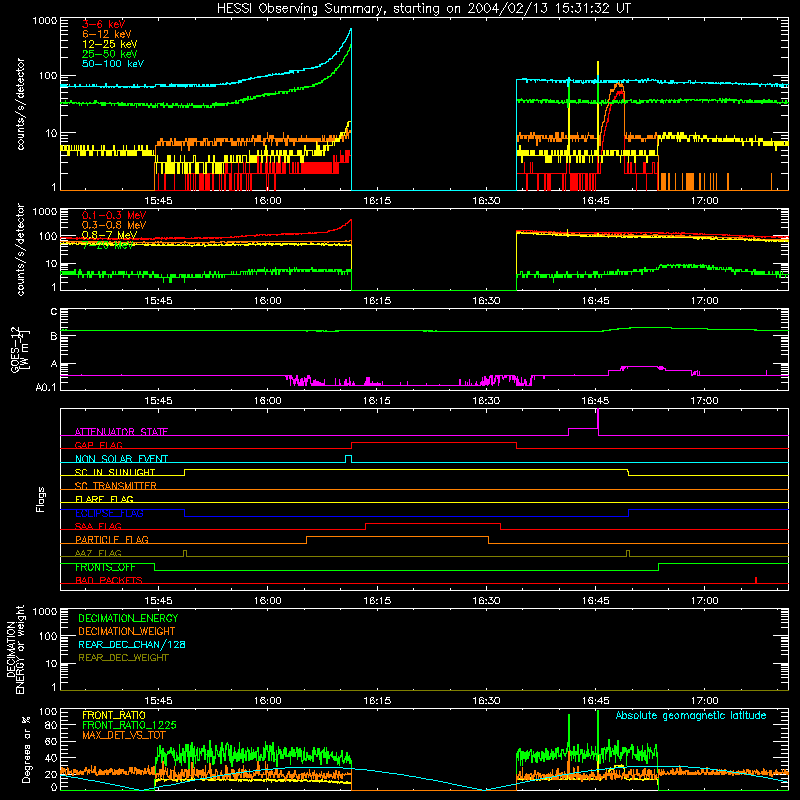Click the Degrees or % axis label

(27, 749)
